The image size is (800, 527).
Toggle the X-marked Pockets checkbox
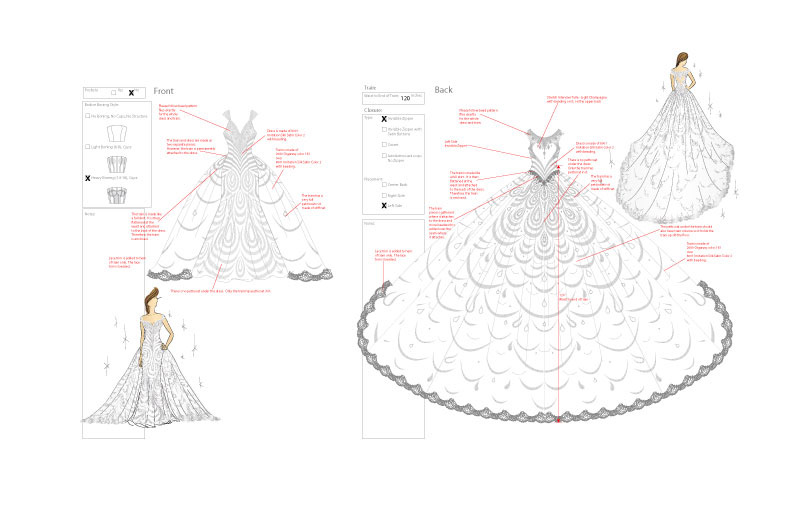click(131, 93)
